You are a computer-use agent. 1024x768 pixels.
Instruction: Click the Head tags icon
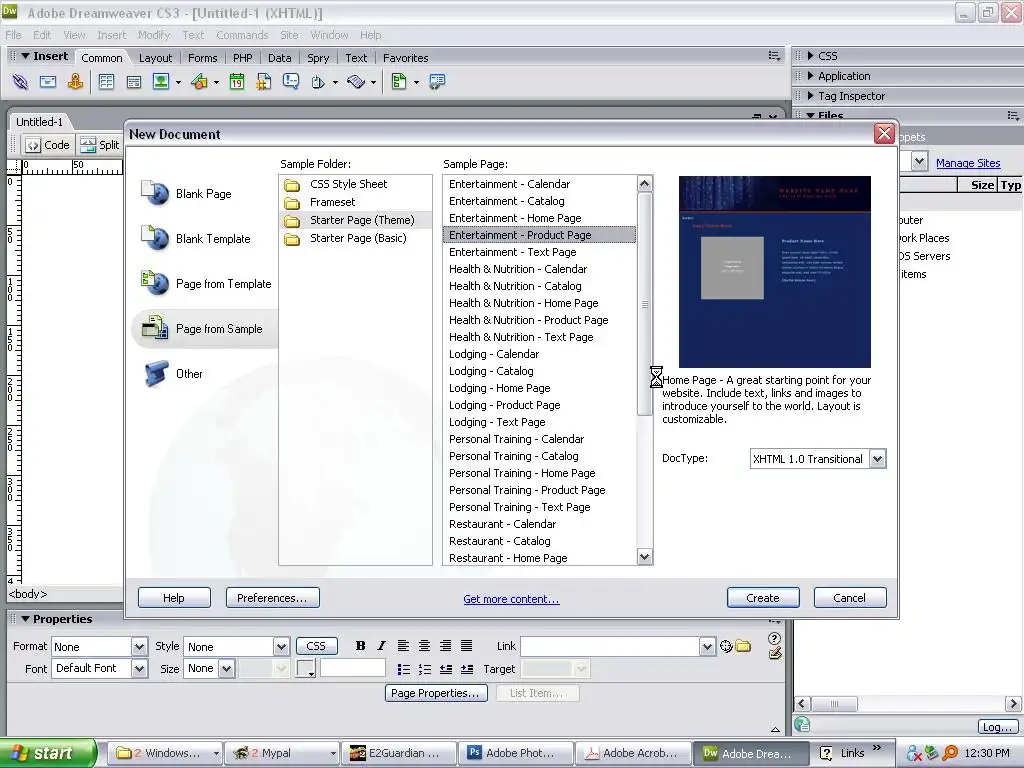tap(318, 82)
